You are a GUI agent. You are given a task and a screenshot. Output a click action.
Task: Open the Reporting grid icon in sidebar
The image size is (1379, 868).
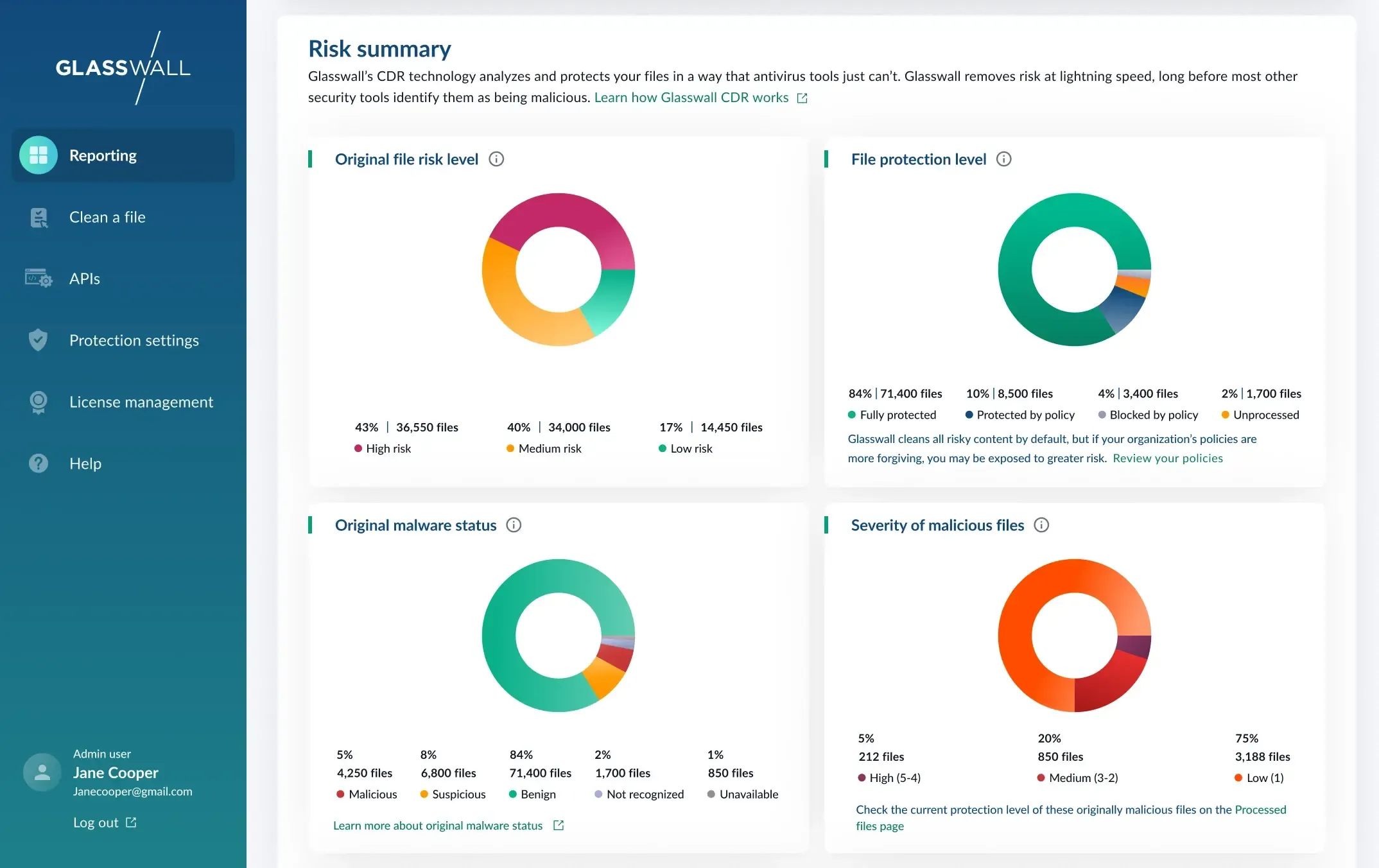point(39,155)
